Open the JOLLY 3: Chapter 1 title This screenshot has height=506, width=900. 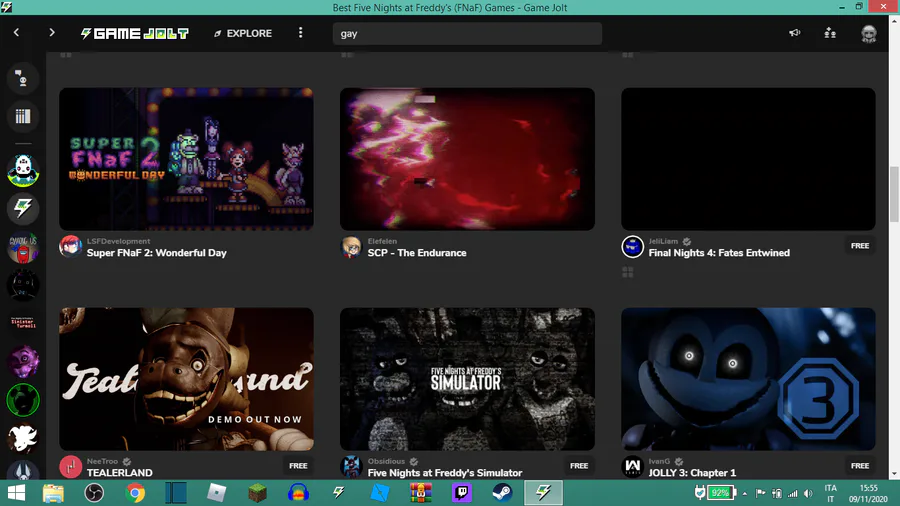coord(692,473)
